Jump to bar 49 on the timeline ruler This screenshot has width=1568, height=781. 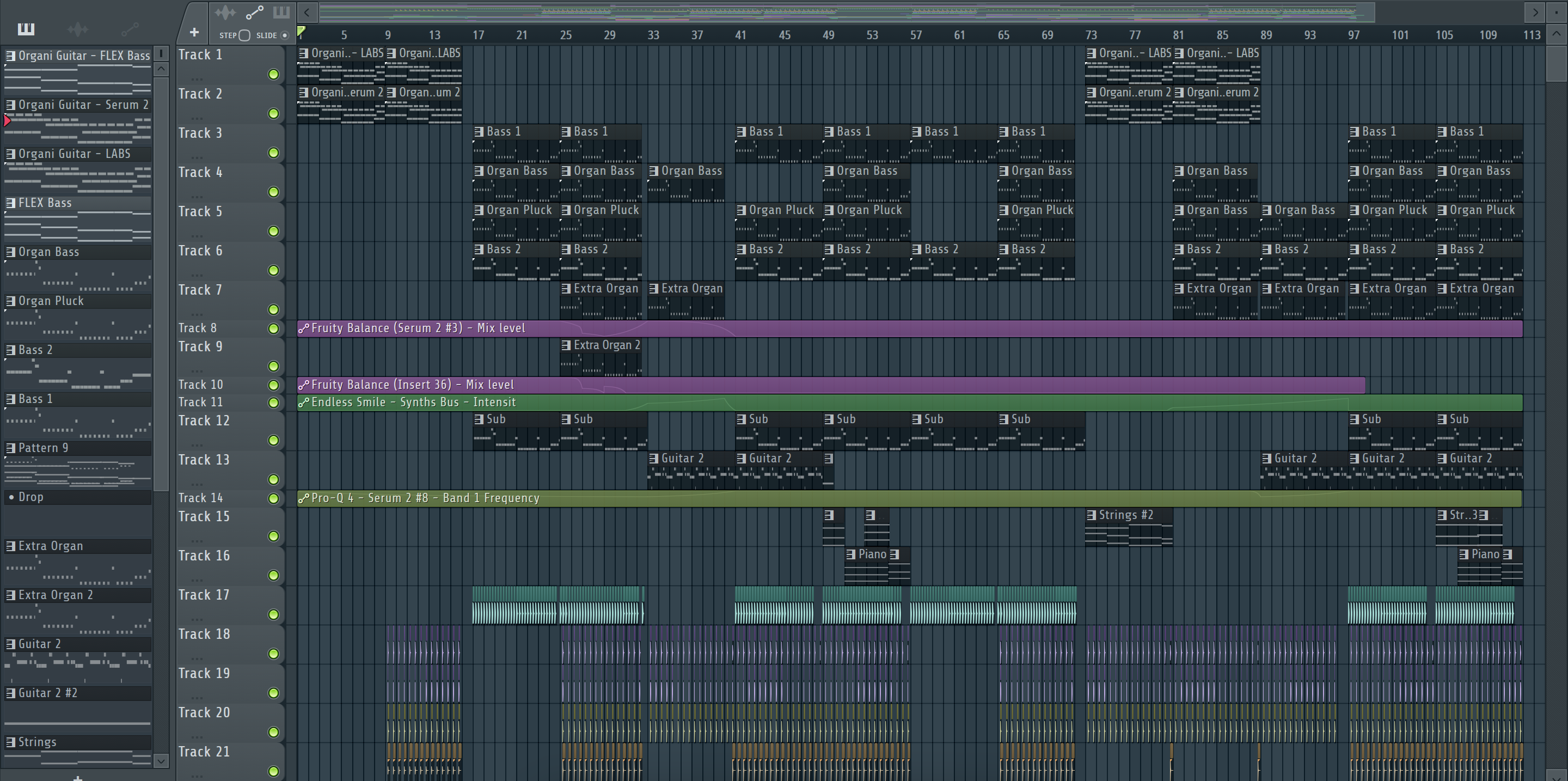828,35
